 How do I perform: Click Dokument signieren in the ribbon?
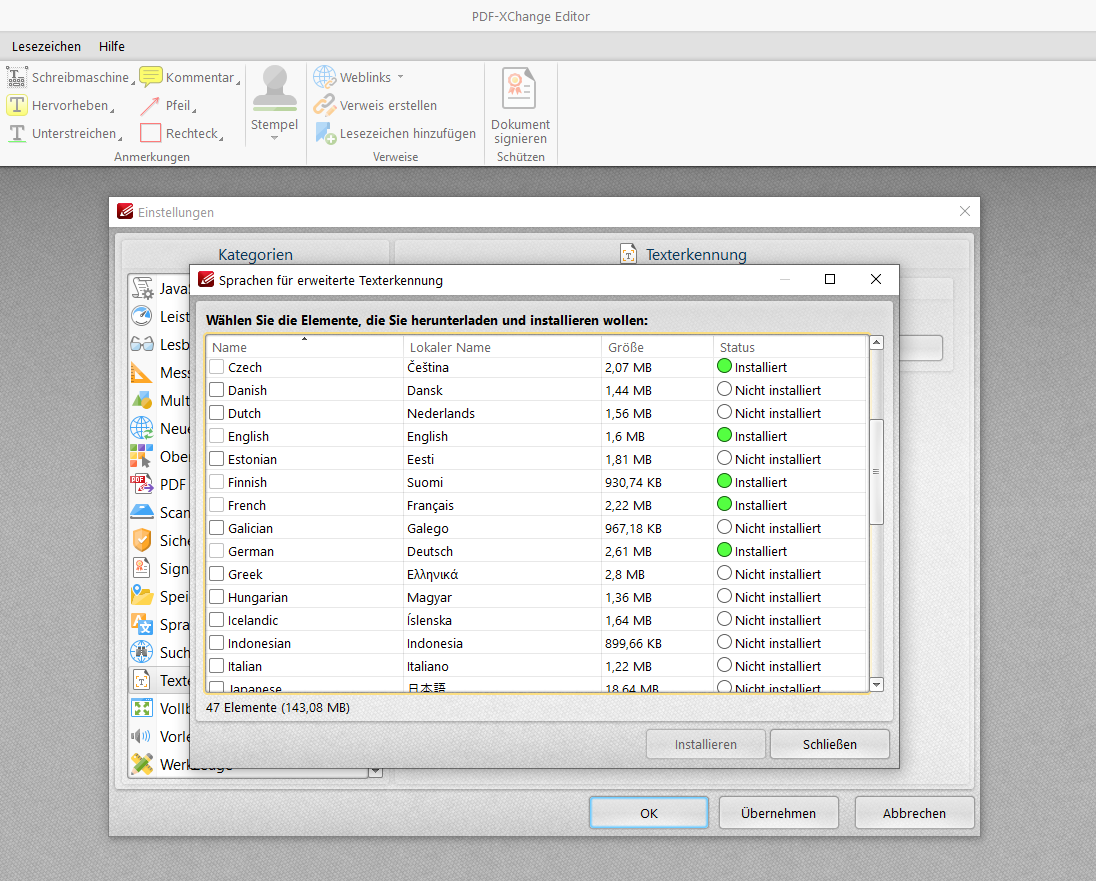click(520, 100)
